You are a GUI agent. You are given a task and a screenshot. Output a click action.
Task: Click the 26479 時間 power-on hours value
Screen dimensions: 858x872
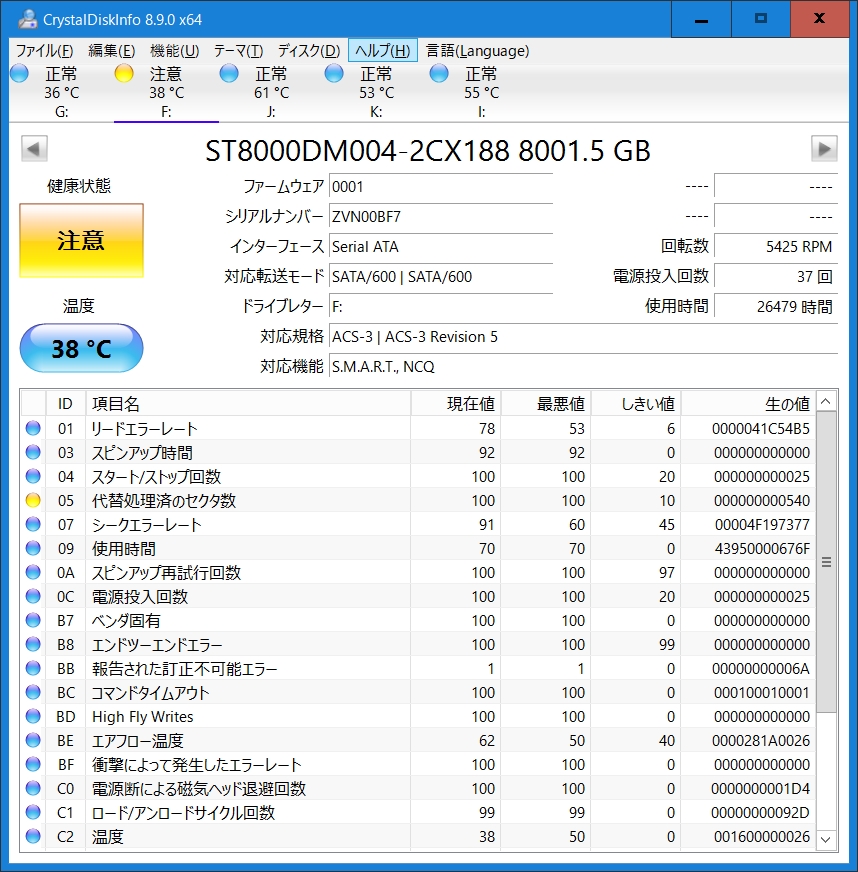click(x=776, y=307)
